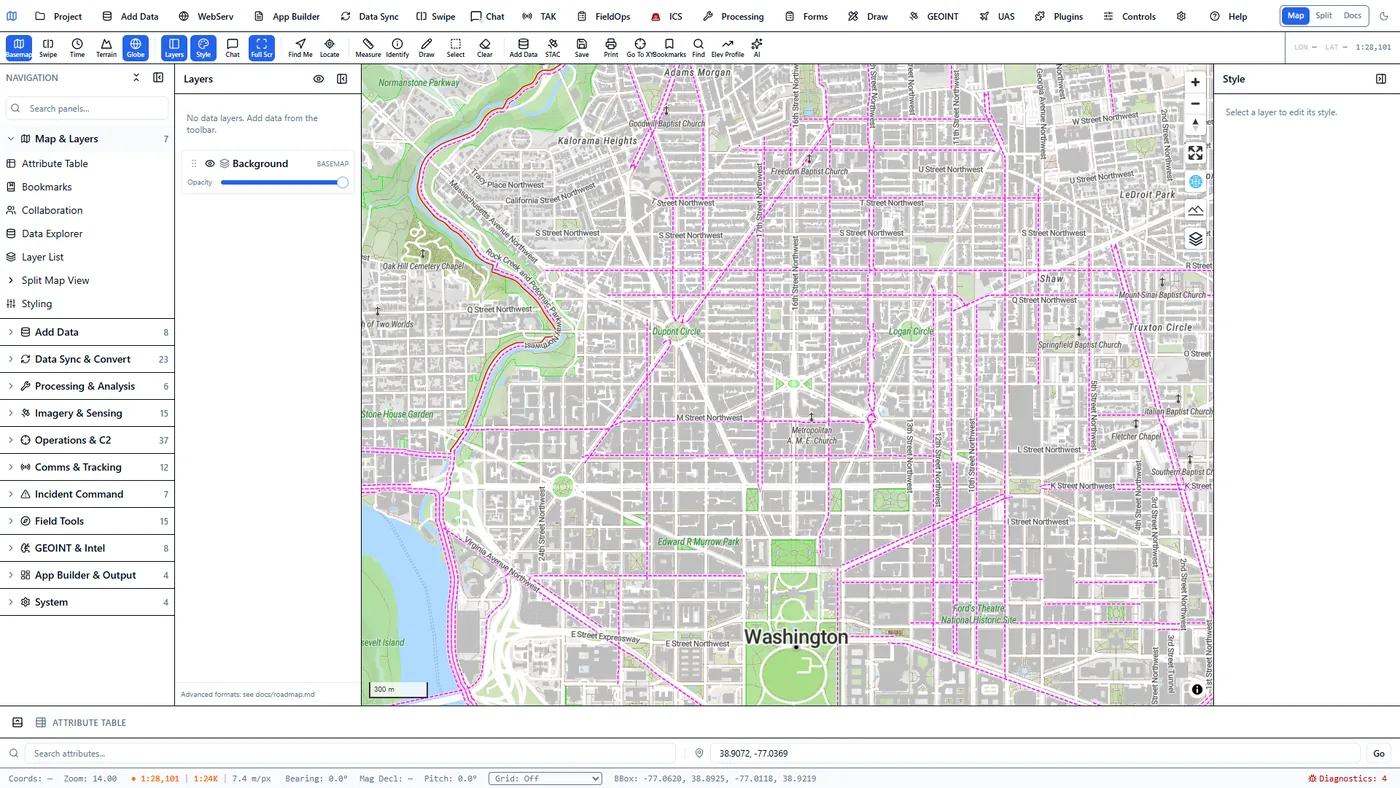Open STAC catalog tool
Screen dimensions: 1400x788
(552, 48)
